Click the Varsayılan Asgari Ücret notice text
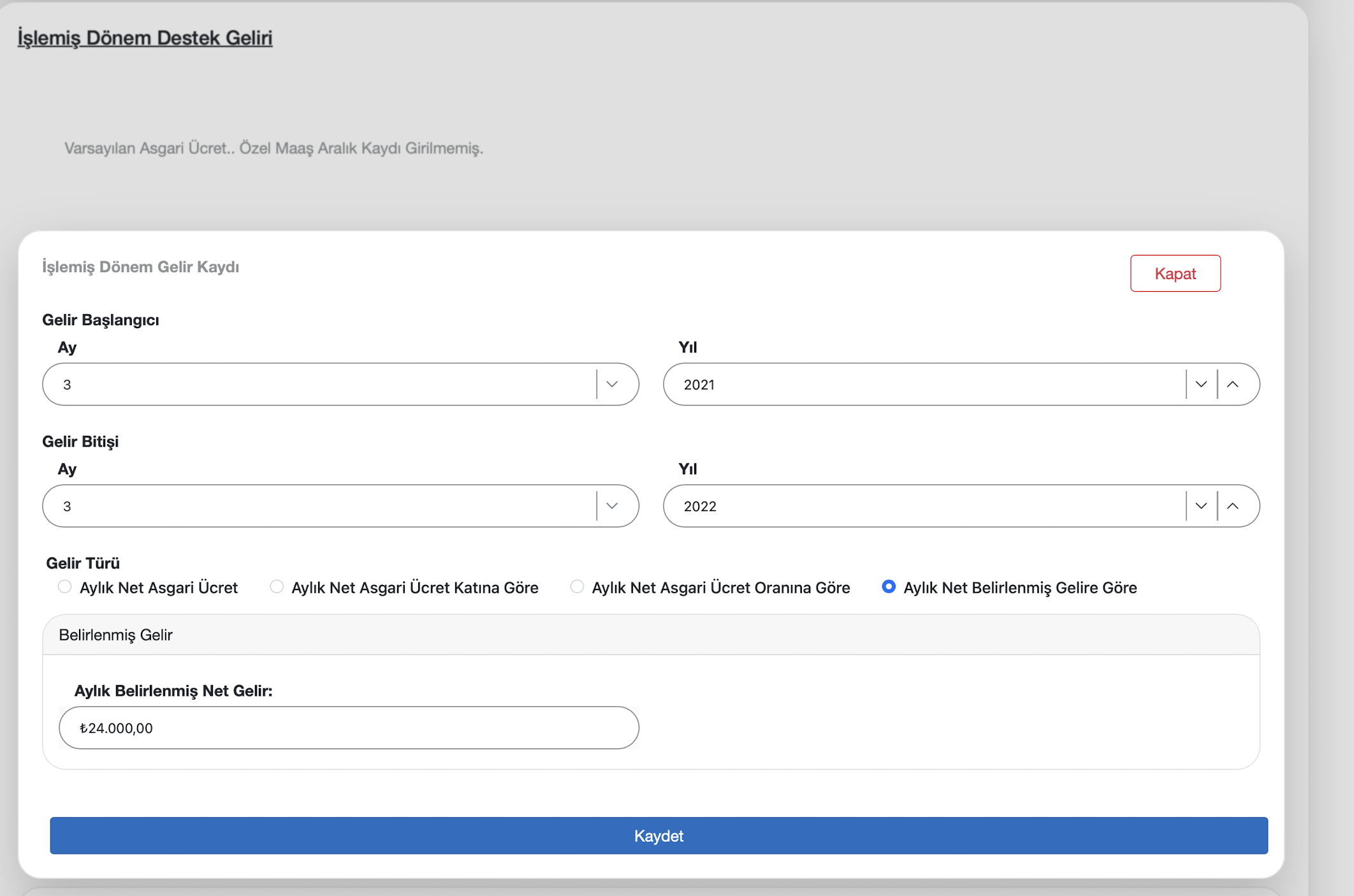This screenshot has width=1354, height=896. point(273,148)
